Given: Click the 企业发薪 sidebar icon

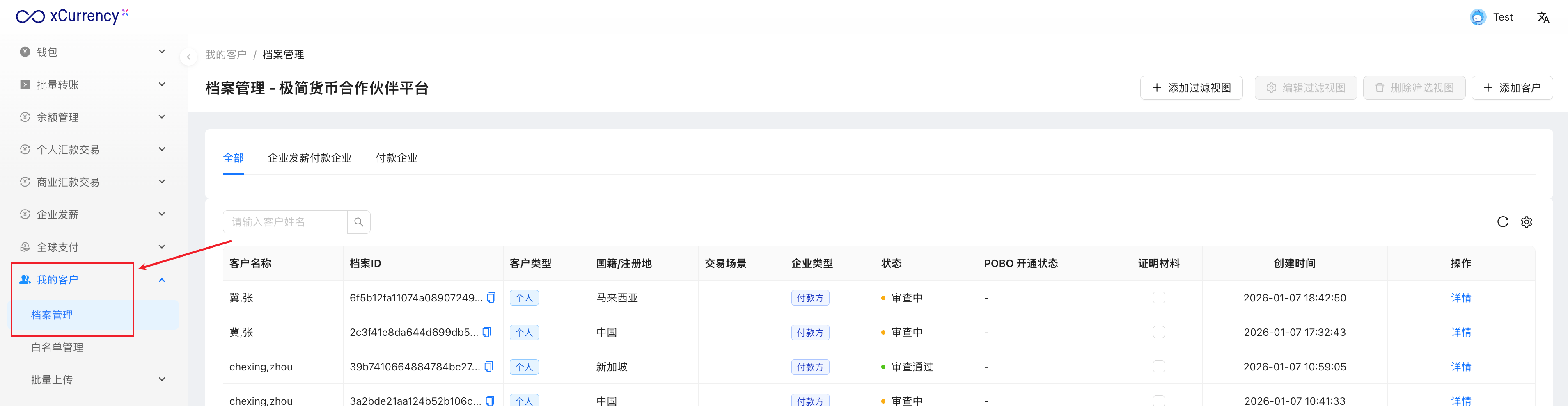Looking at the screenshot, I should (25, 214).
